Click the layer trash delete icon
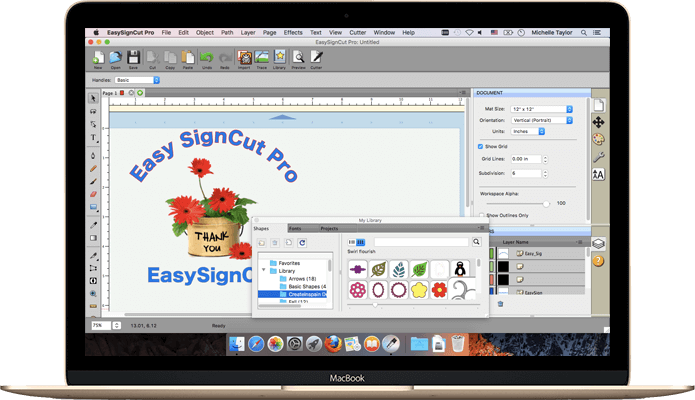Screen dimensions: 695x400 (500, 304)
